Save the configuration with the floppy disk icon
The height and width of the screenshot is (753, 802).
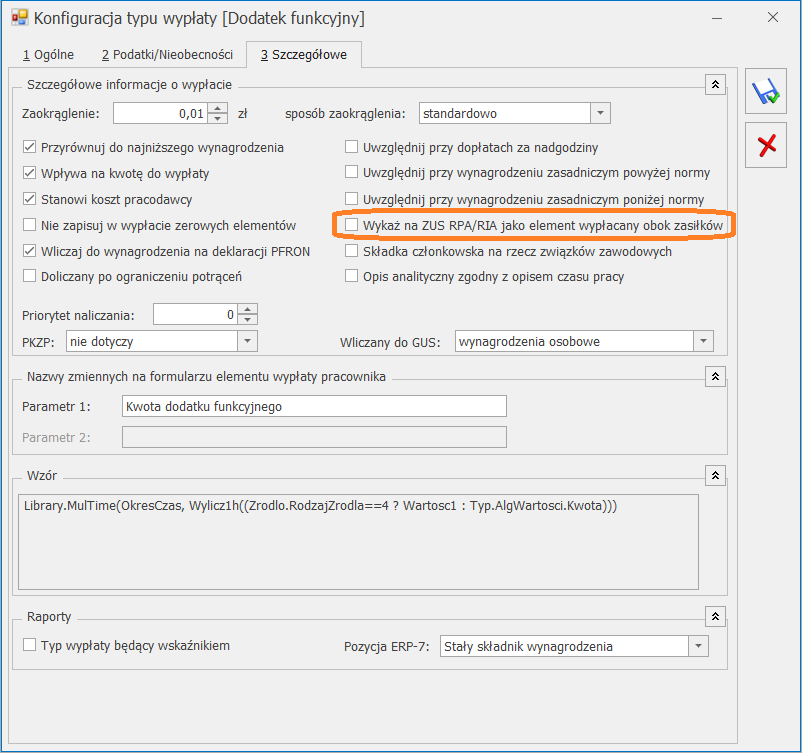click(765, 91)
